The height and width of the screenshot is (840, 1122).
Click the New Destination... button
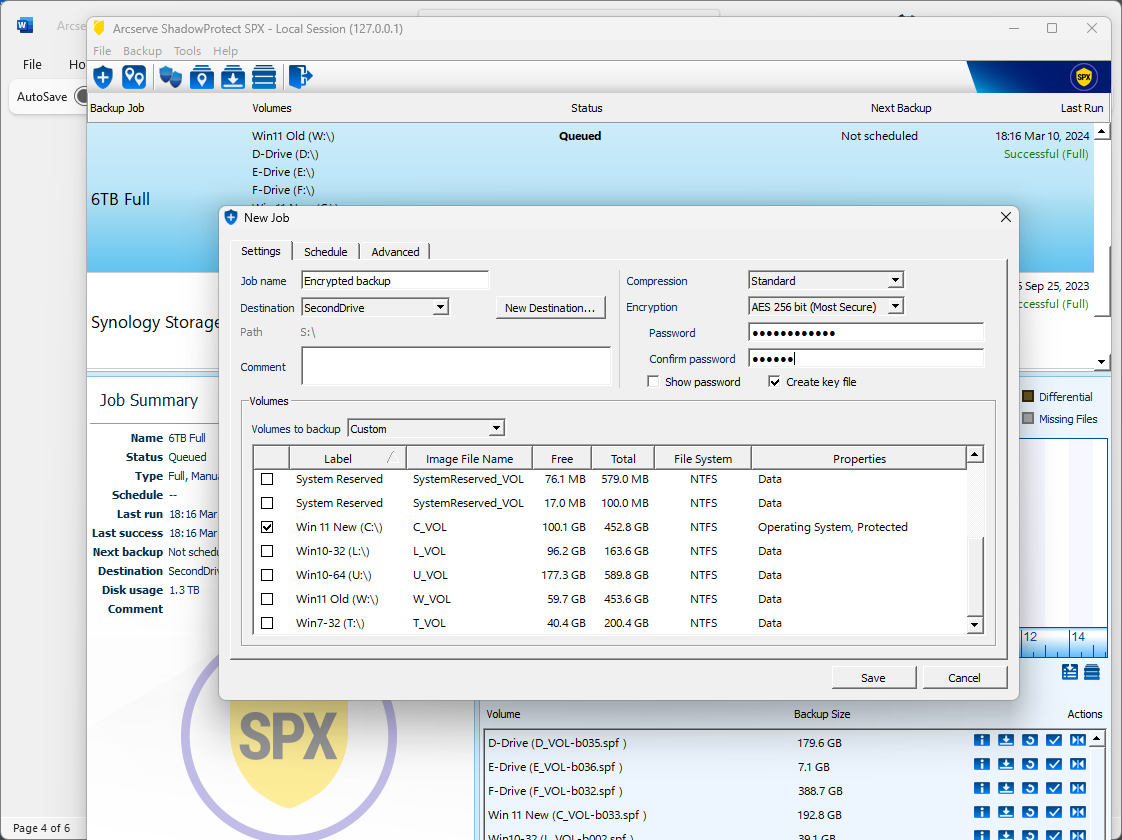[550, 308]
